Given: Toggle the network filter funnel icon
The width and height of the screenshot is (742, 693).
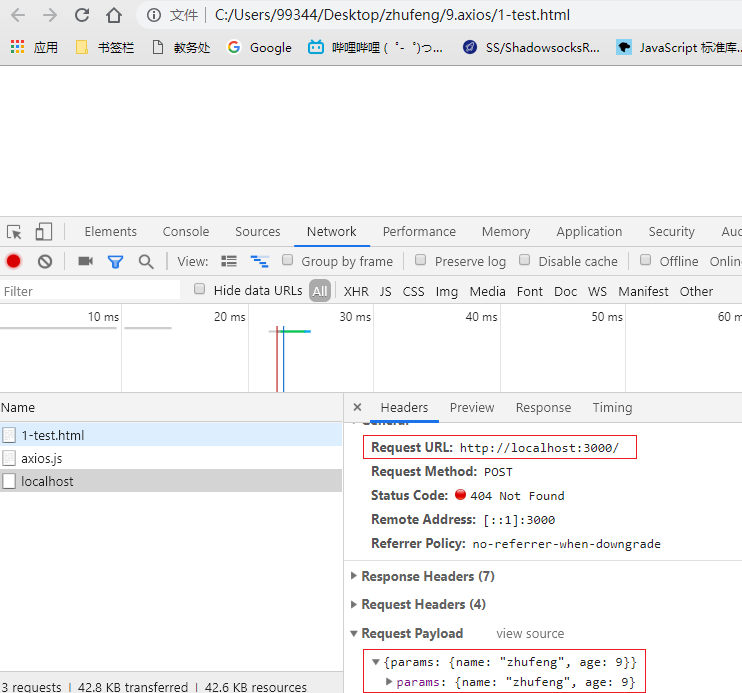Looking at the screenshot, I should click(115, 261).
